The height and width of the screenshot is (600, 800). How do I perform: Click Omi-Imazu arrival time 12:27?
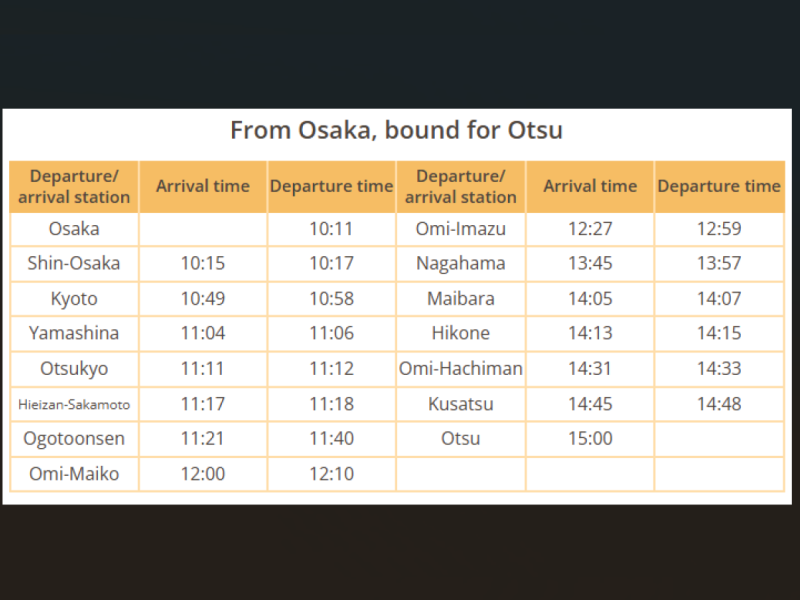pyautogui.click(x=590, y=229)
